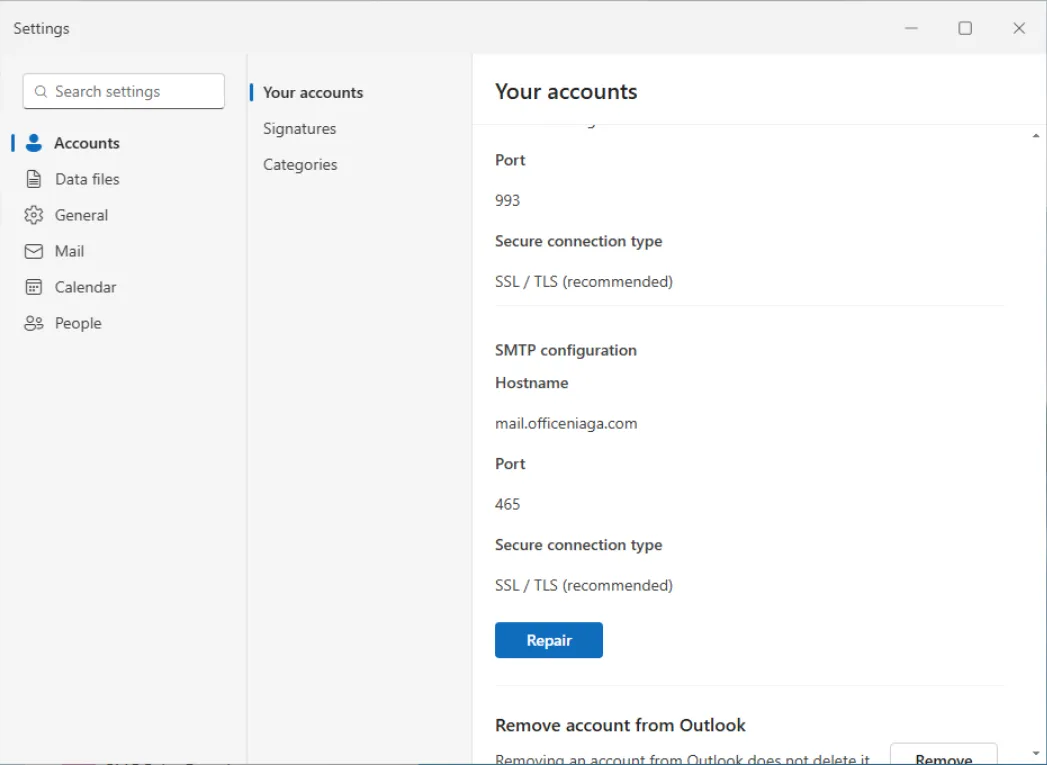The width and height of the screenshot is (1047, 765).
Task: Switch to the Signatures tab
Action: (299, 129)
